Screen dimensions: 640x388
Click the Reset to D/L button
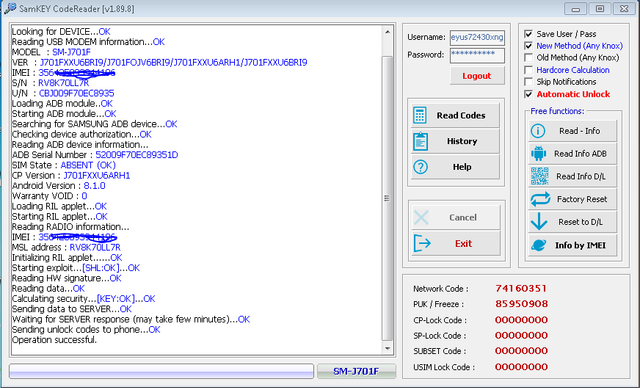click(x=572, y=222)
